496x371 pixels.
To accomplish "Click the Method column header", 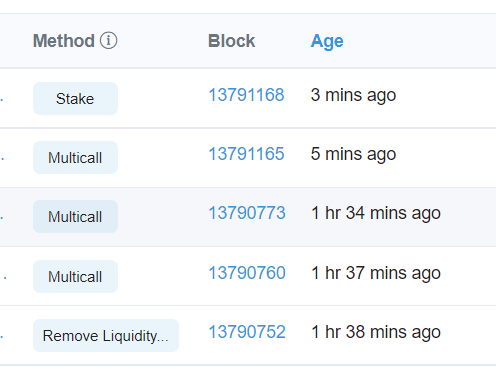I will [x=64, y=41].
